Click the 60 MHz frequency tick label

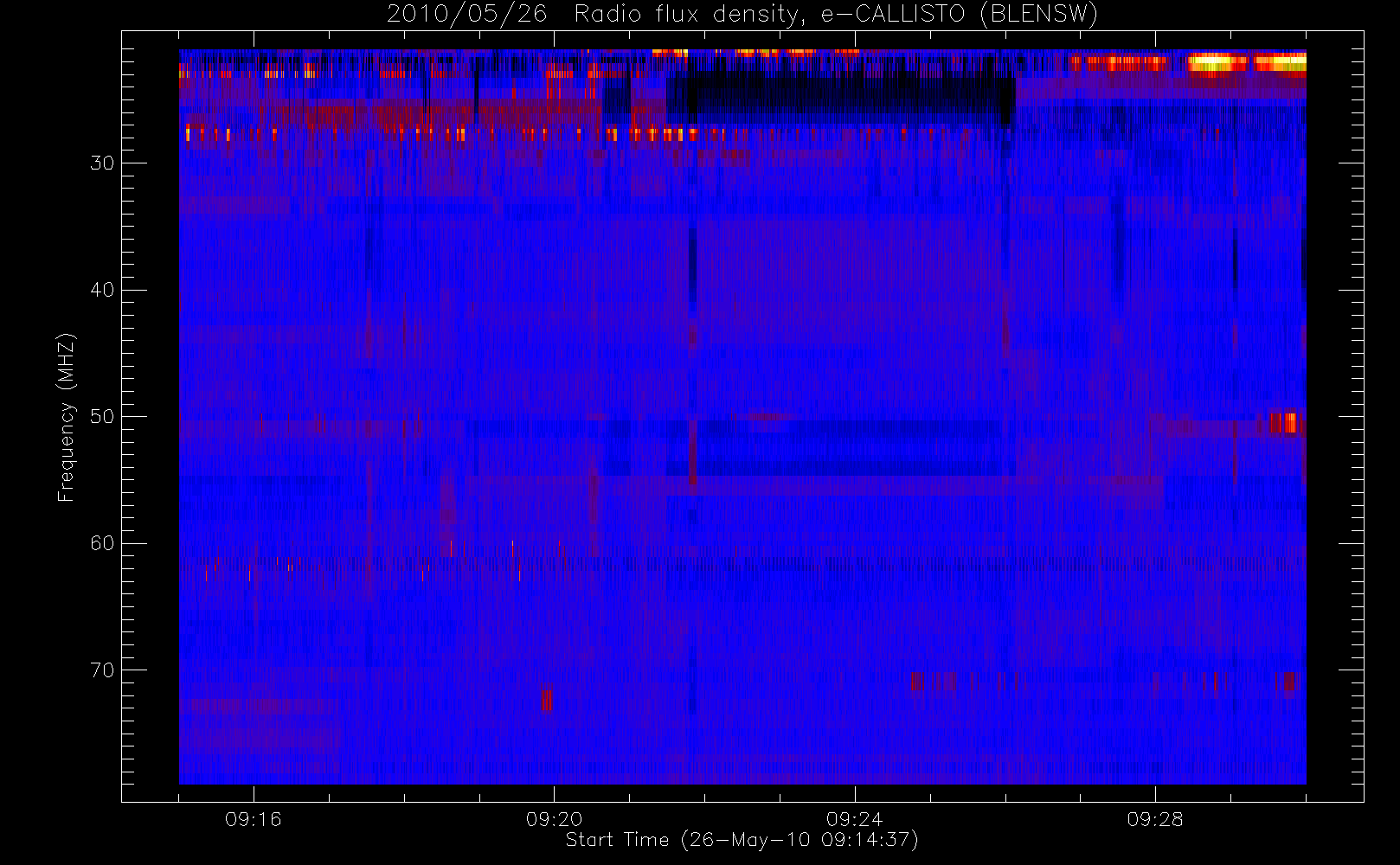101,543
